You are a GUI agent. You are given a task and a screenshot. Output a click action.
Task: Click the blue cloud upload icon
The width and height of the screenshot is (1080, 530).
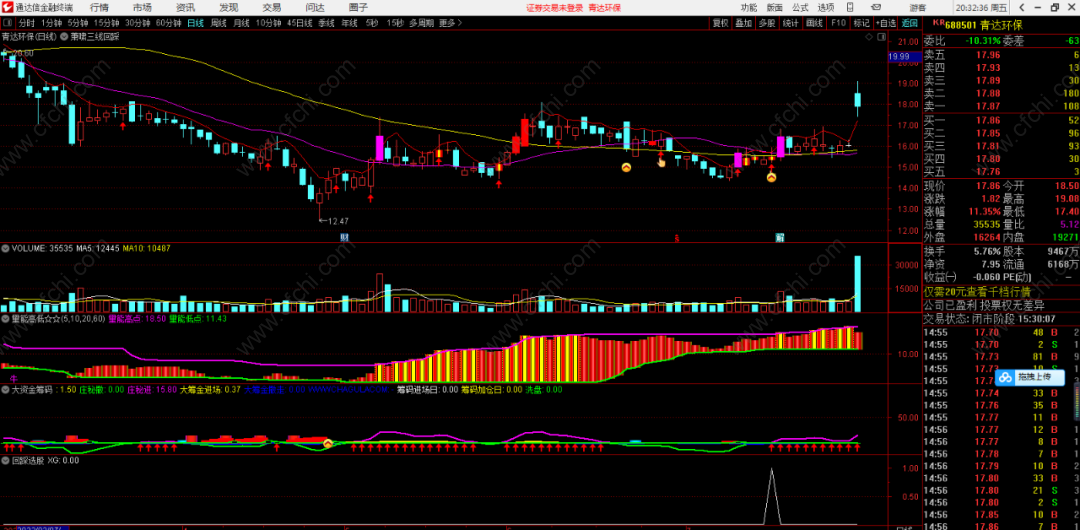click(x=1006, y=377)
